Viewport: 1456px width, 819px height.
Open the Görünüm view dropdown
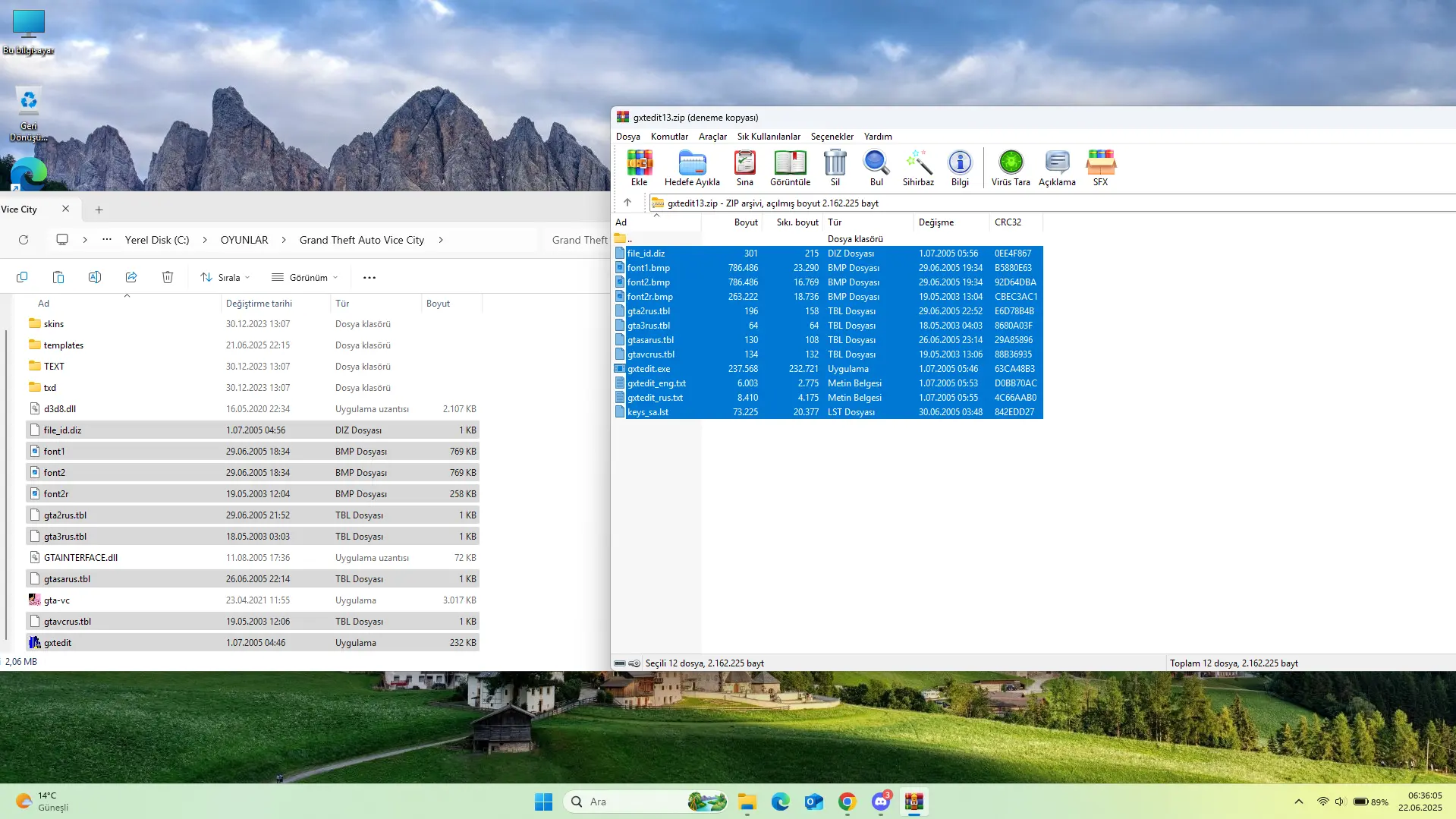tap(305, 277)
